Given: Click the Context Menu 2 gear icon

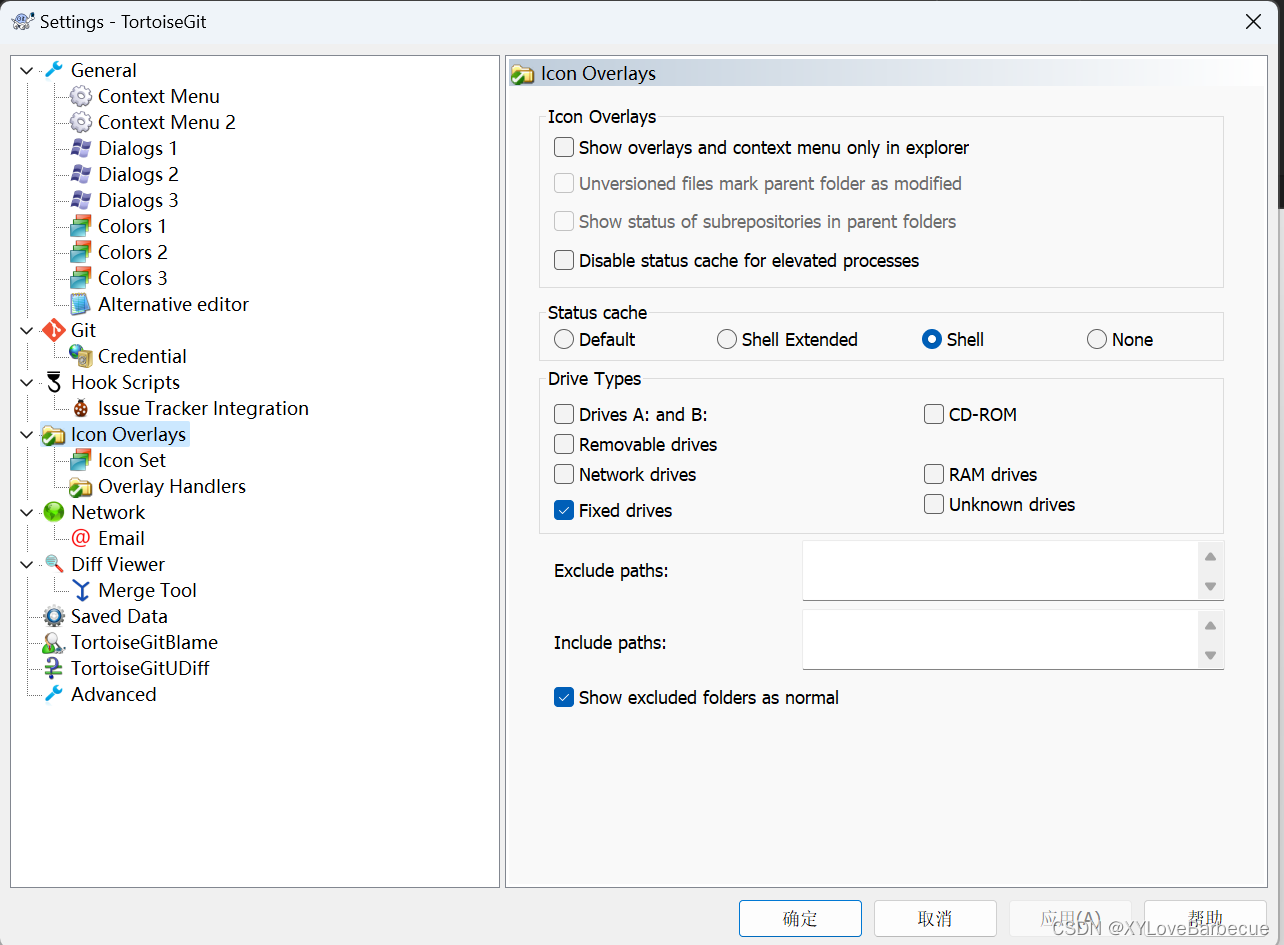Looking at the screenshot, I should pyautogui.click(x=81, y=122).
